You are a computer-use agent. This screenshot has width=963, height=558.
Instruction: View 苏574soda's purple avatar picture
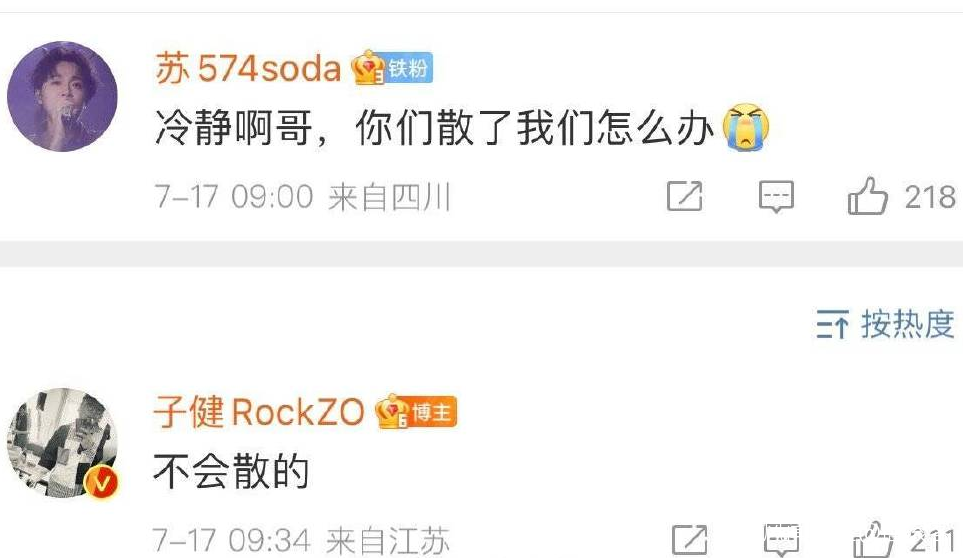click(62, 96)
